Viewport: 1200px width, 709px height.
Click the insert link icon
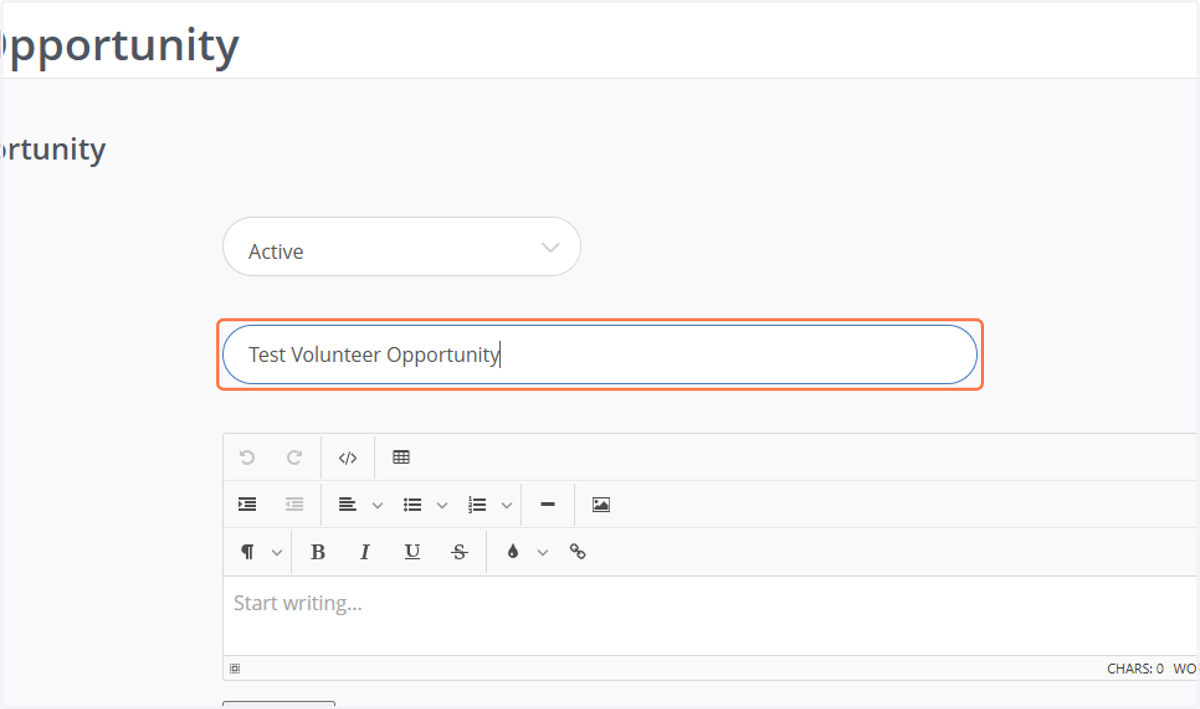(577, 552)
